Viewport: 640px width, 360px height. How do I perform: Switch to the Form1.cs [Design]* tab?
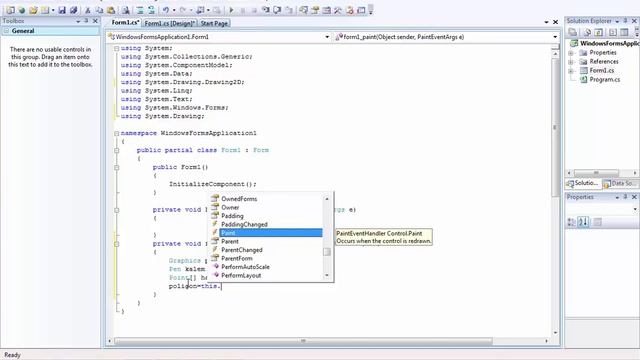[170, 23]
